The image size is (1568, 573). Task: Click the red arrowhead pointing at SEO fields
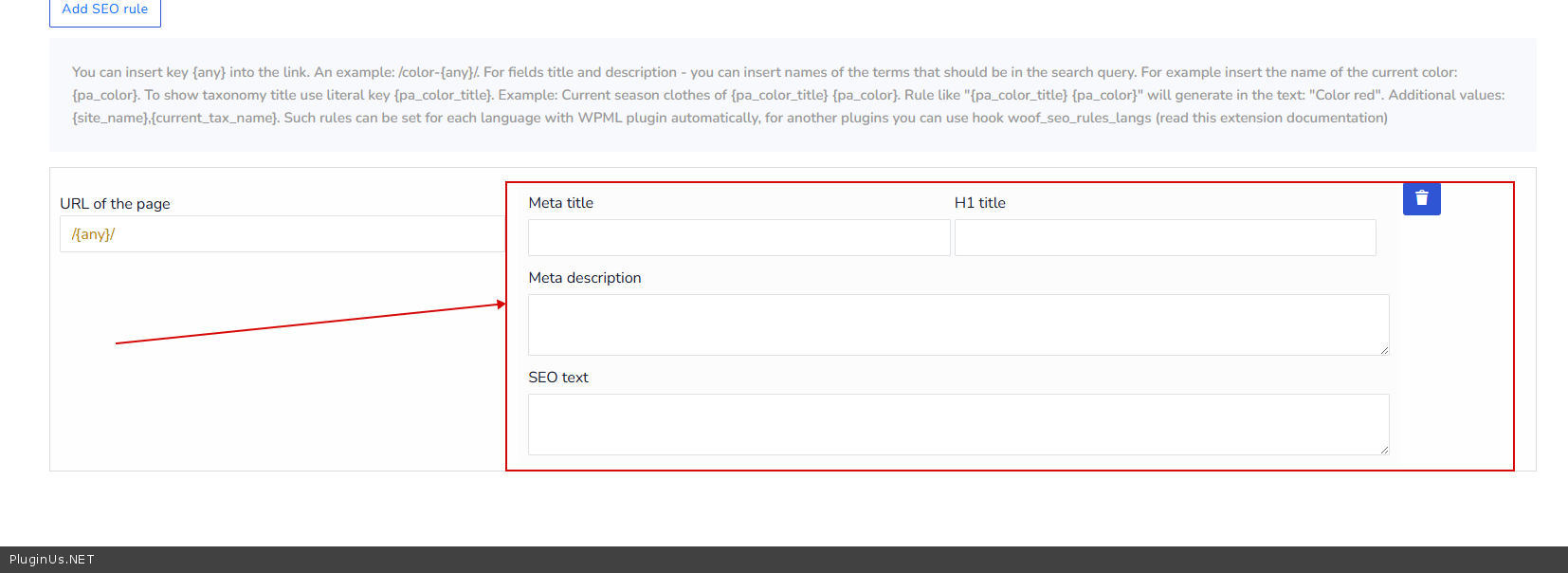click(x=501, y=305)
